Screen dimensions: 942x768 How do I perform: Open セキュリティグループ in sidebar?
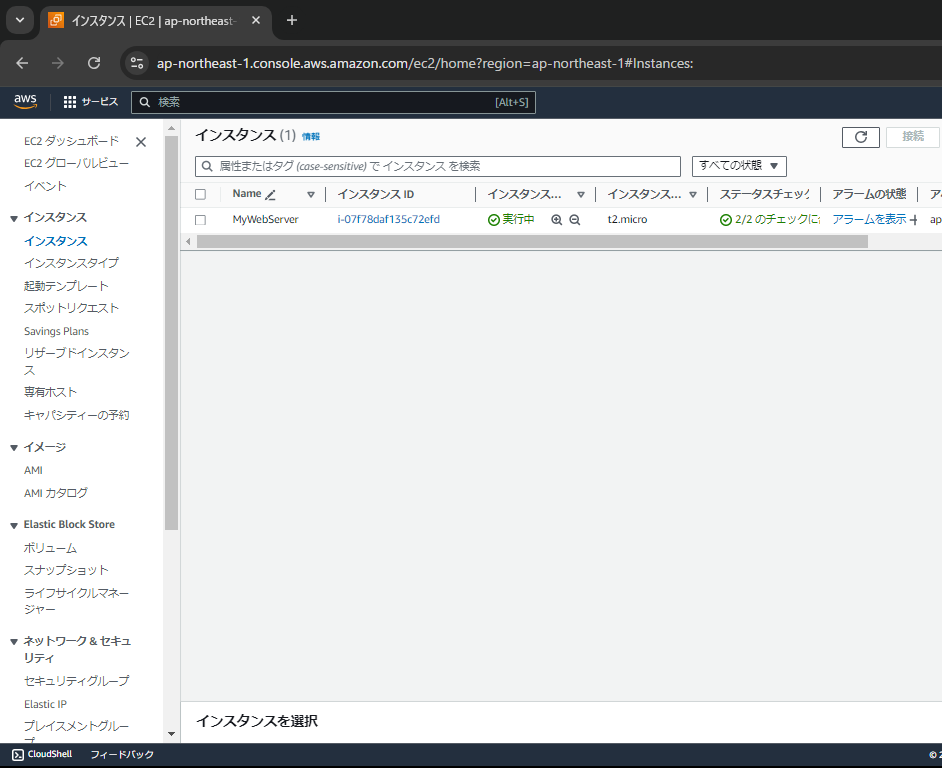click(76, 681)
